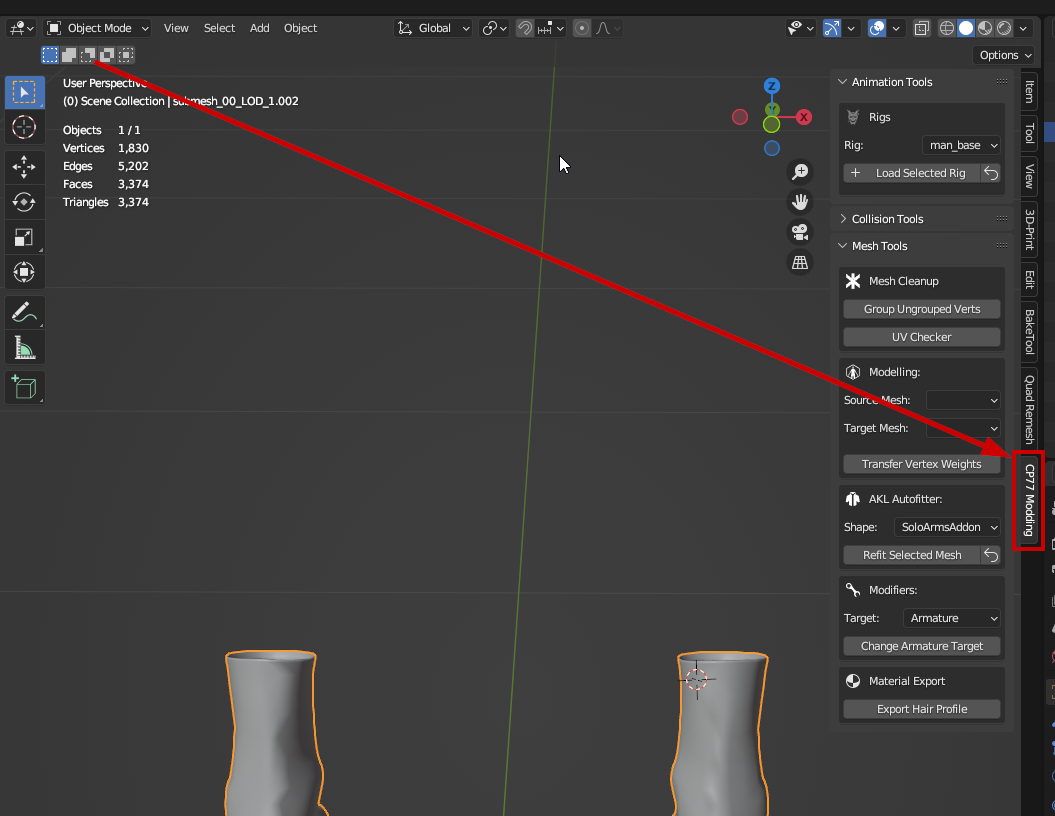Open the Add menu
The width and height of the screenshot is (1055, 816).
[x=259, y=28]
